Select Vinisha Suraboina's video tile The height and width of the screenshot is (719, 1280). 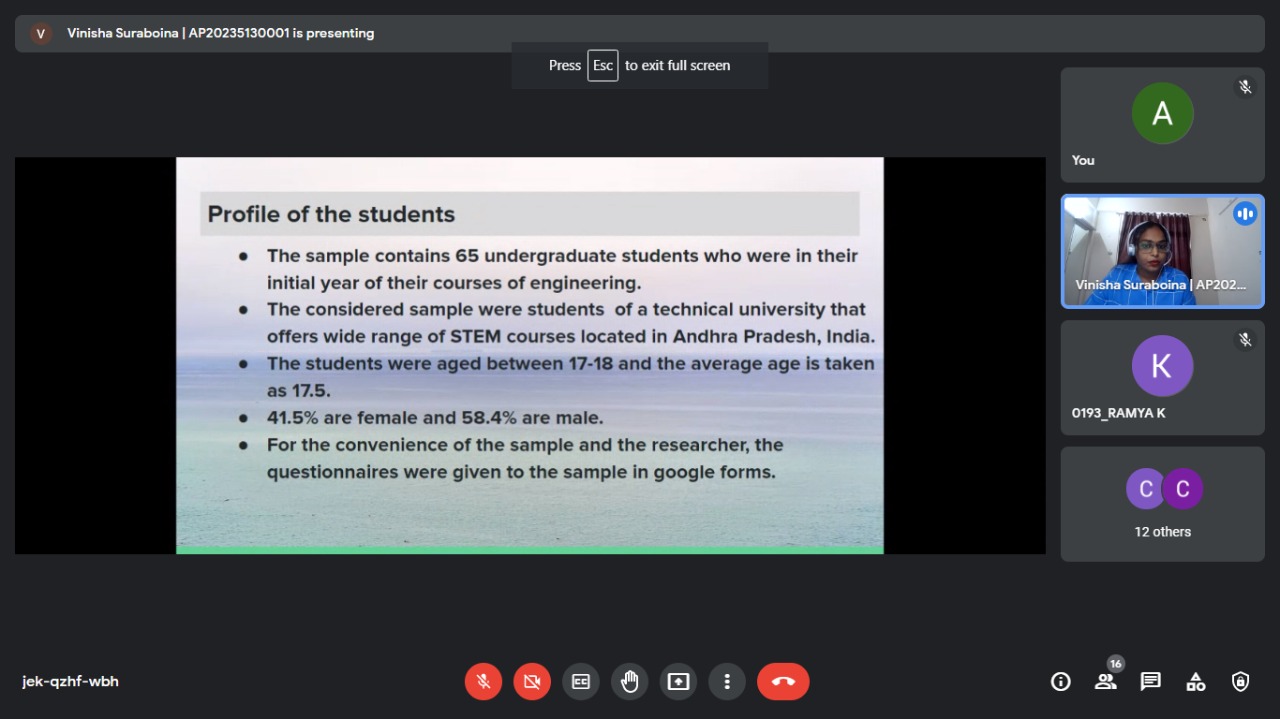point(1162,251)
